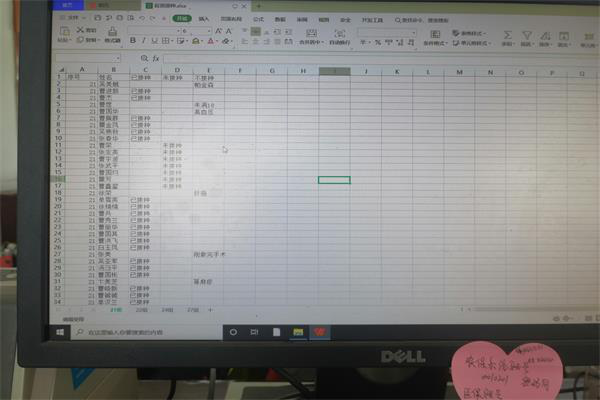
Task: Click the Cut scissors icon
Action: (81, 31)
